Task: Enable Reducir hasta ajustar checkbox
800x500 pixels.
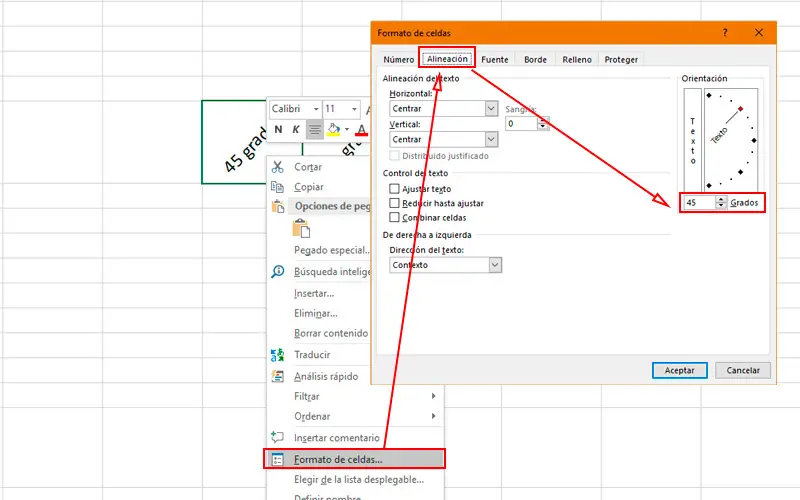Action: tap(394, 203)
